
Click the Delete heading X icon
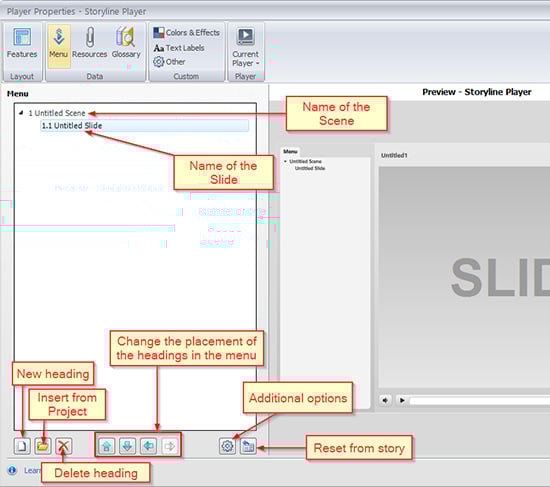tap(63, 446)
